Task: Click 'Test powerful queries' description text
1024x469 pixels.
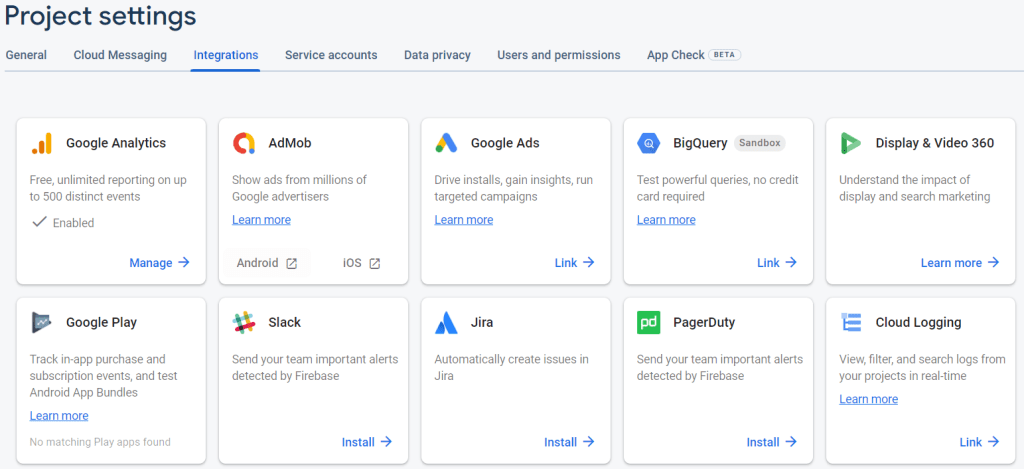Action: [718, 188]
